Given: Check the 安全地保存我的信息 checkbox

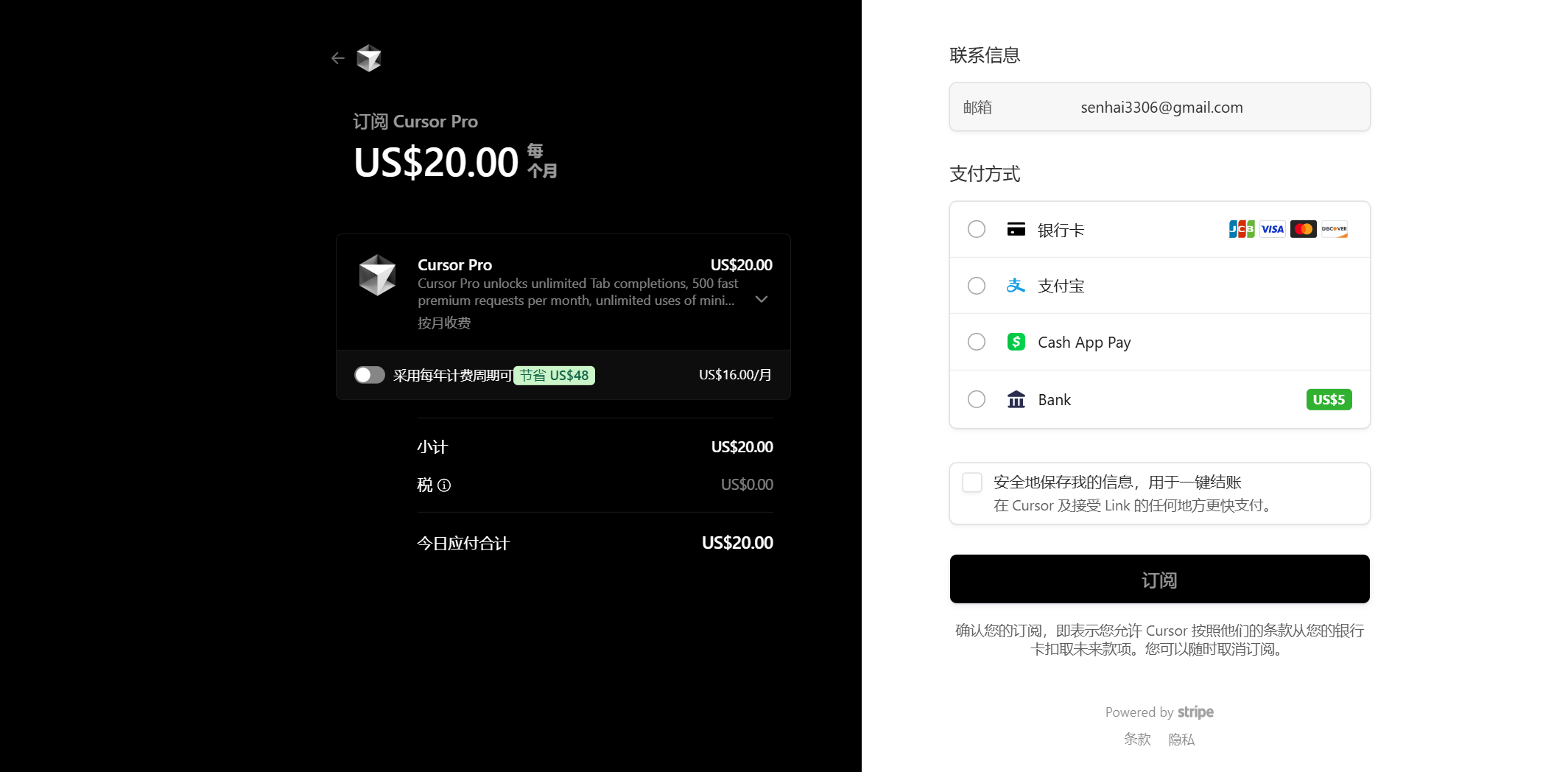Looking at the screenshot, I should (x=972, y=482).
